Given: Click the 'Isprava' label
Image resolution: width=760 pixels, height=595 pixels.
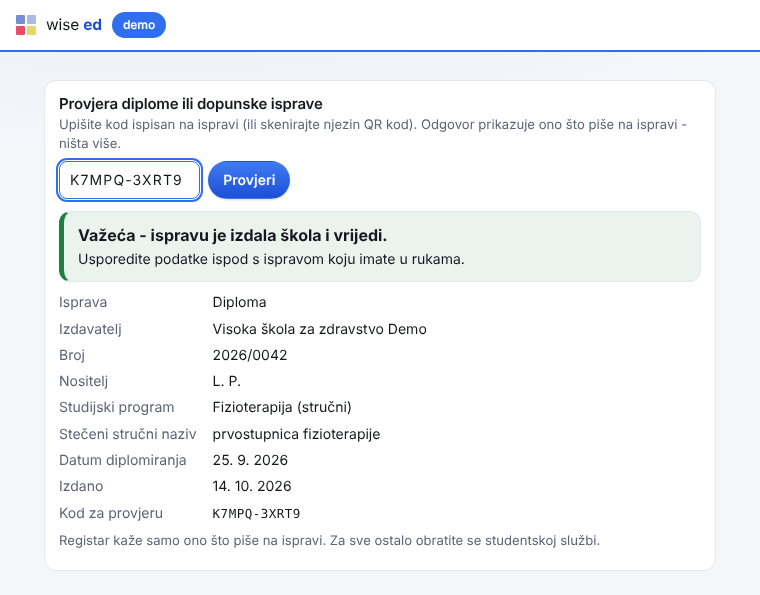Looking at the screenshot, I should (x=83, y=302).
